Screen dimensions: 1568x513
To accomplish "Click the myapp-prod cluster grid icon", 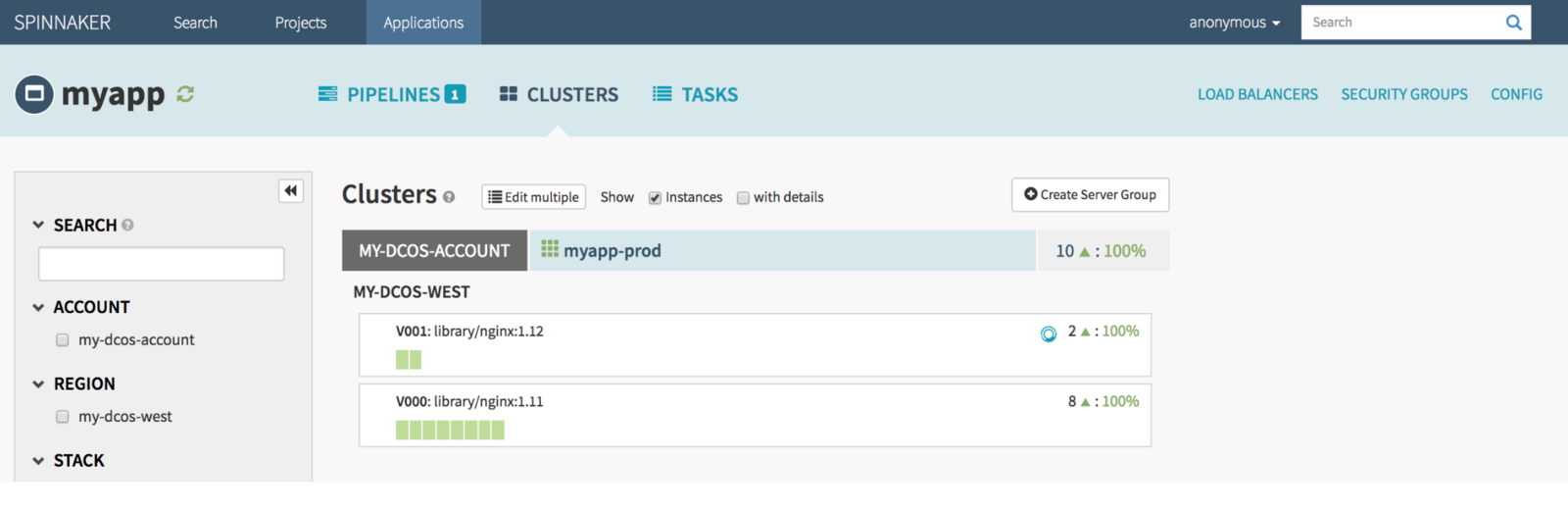I will pyautogui.click(x=550, y=249).
